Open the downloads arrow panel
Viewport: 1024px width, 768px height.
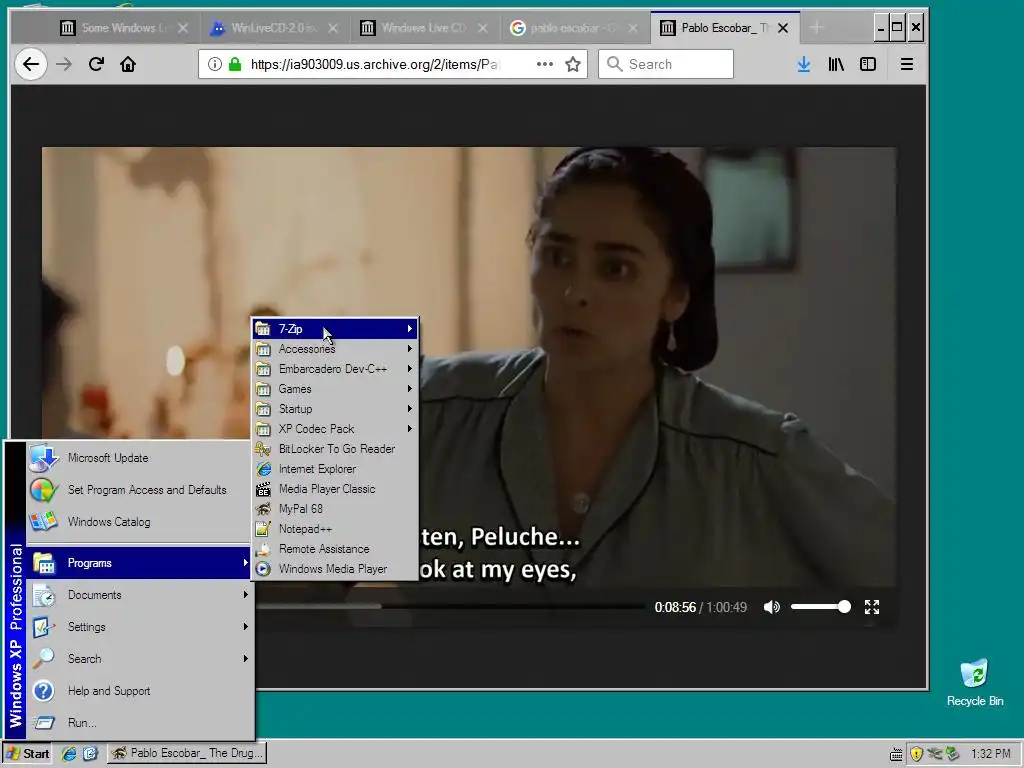coord(804,64)
